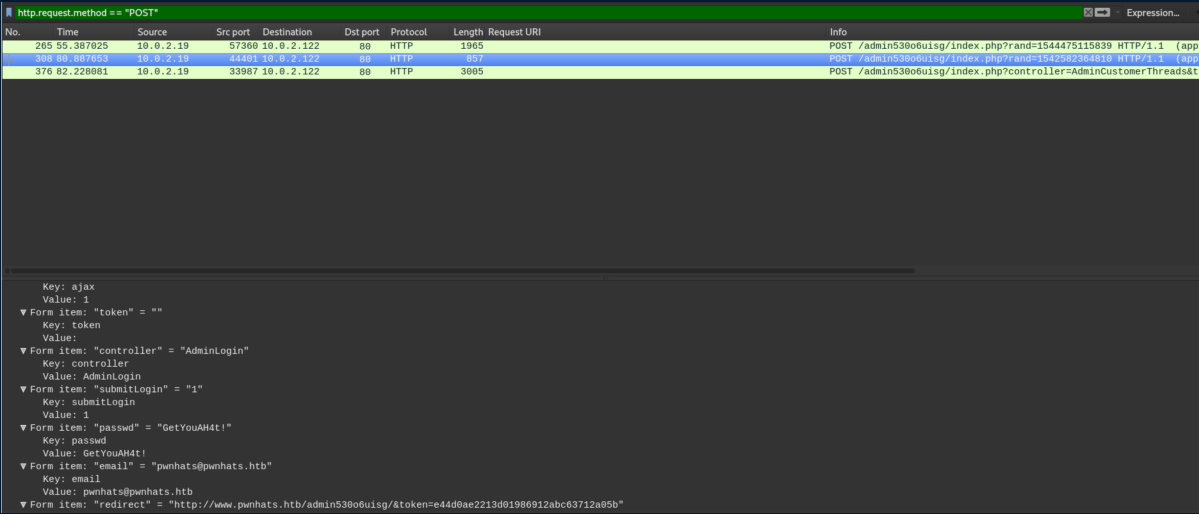Viewport: 1199px width, 514px height.
Task: Collapse the "token" form item
Action: (x=24, y=312)
